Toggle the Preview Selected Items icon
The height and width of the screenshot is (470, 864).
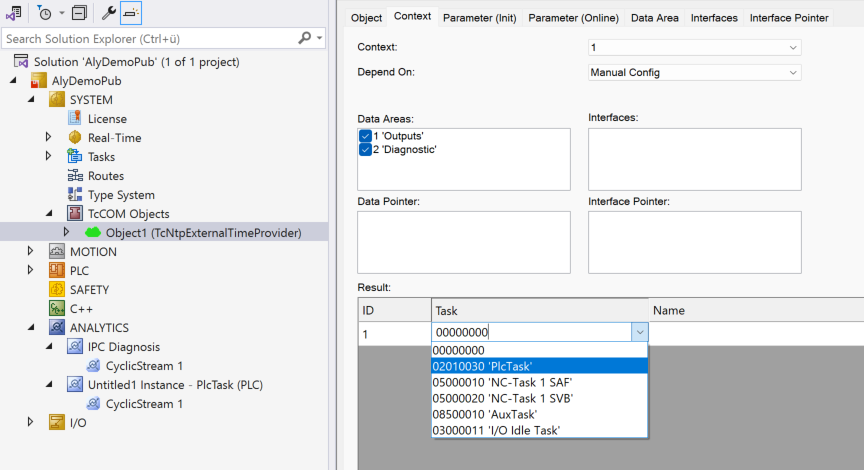pyautogui.click(x=132, y=13)
